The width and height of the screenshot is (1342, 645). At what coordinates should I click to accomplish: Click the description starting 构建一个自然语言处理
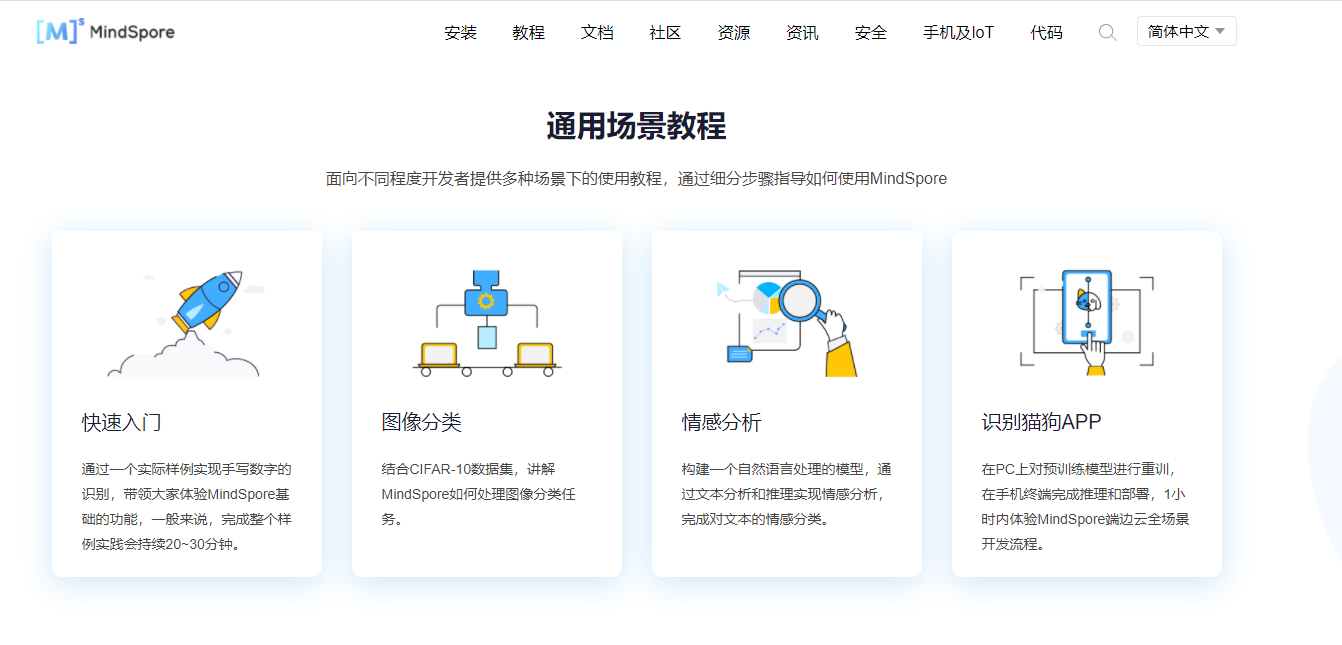pos(787,494)
